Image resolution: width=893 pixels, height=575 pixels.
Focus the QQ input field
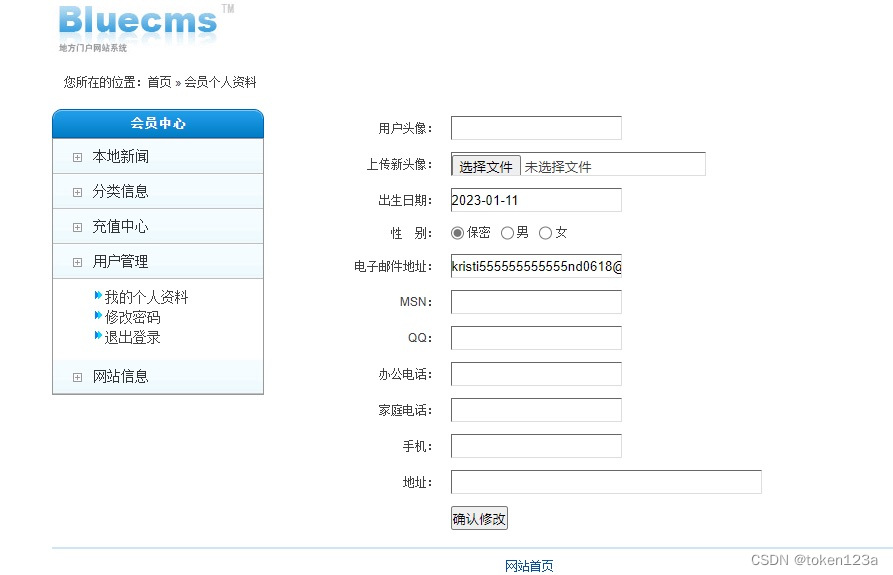(x=536, y=338)
